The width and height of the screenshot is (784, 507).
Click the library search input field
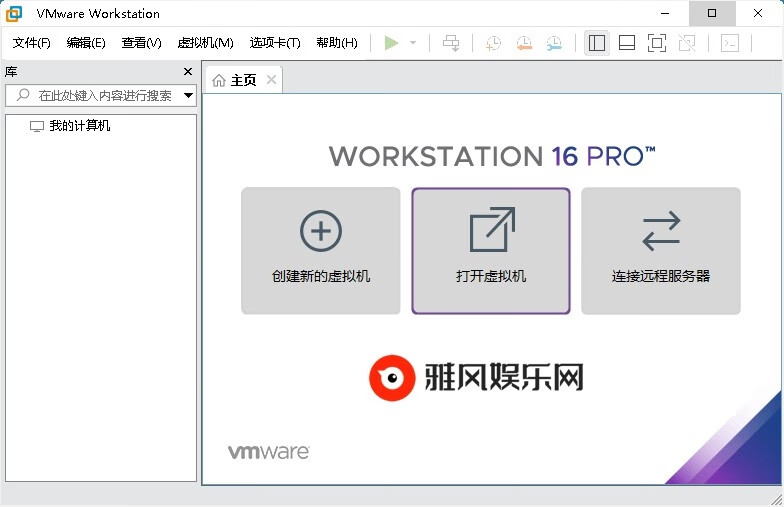tap(100, 96)
